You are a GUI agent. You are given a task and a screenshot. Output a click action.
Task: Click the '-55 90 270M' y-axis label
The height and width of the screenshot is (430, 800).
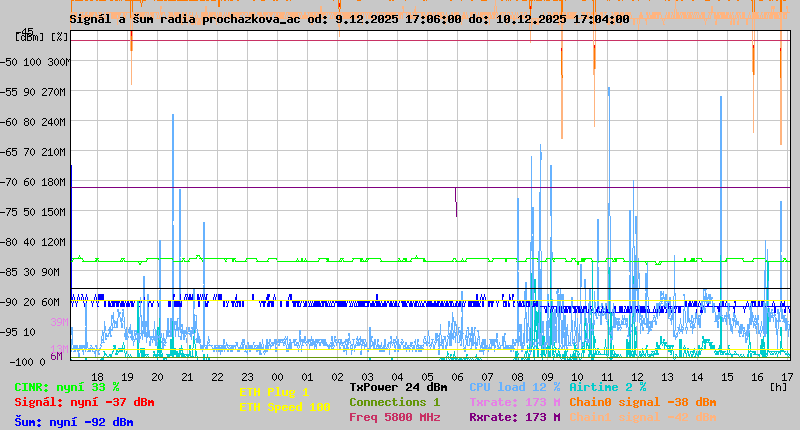[33, 92]
